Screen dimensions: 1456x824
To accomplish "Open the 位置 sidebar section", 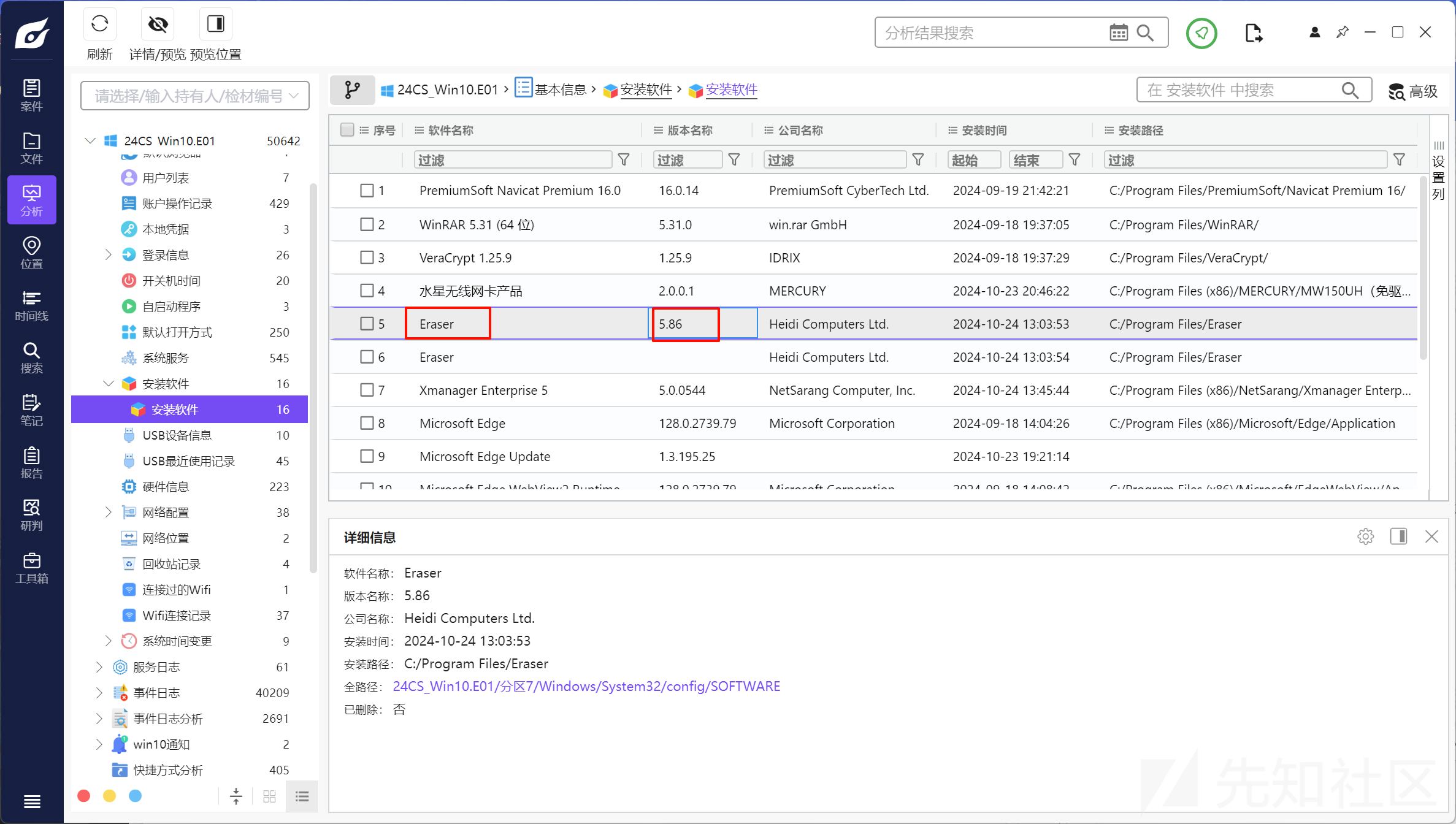I will click(x=31, y=253).
